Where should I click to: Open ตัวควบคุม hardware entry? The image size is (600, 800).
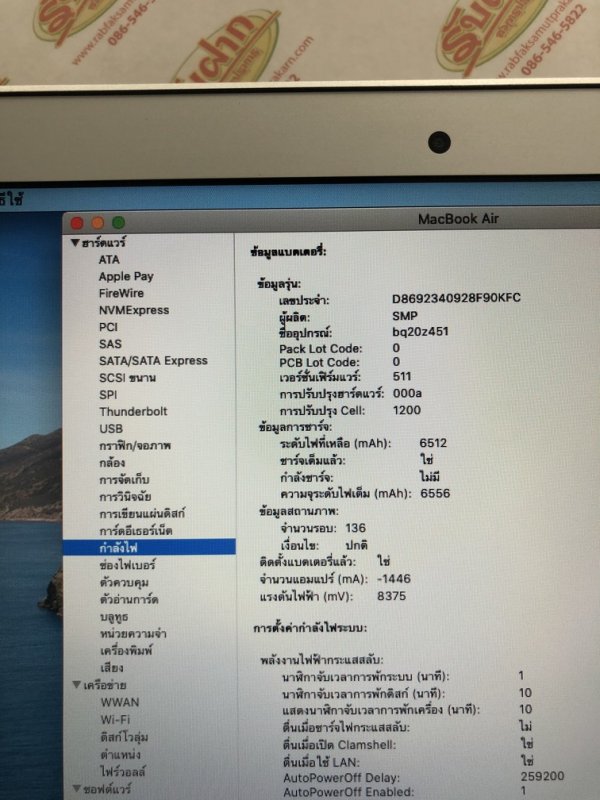click(124, 582)
